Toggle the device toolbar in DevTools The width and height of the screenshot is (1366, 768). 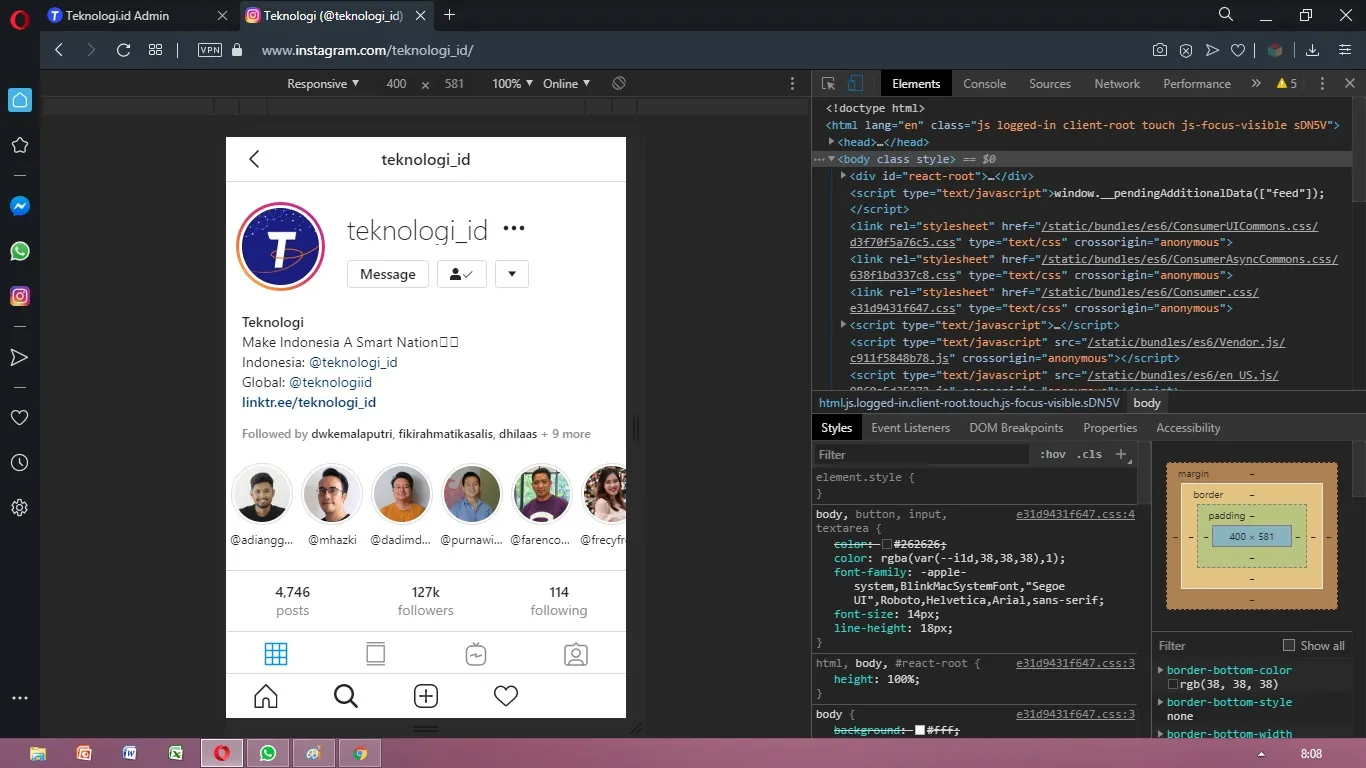(855, 84)
